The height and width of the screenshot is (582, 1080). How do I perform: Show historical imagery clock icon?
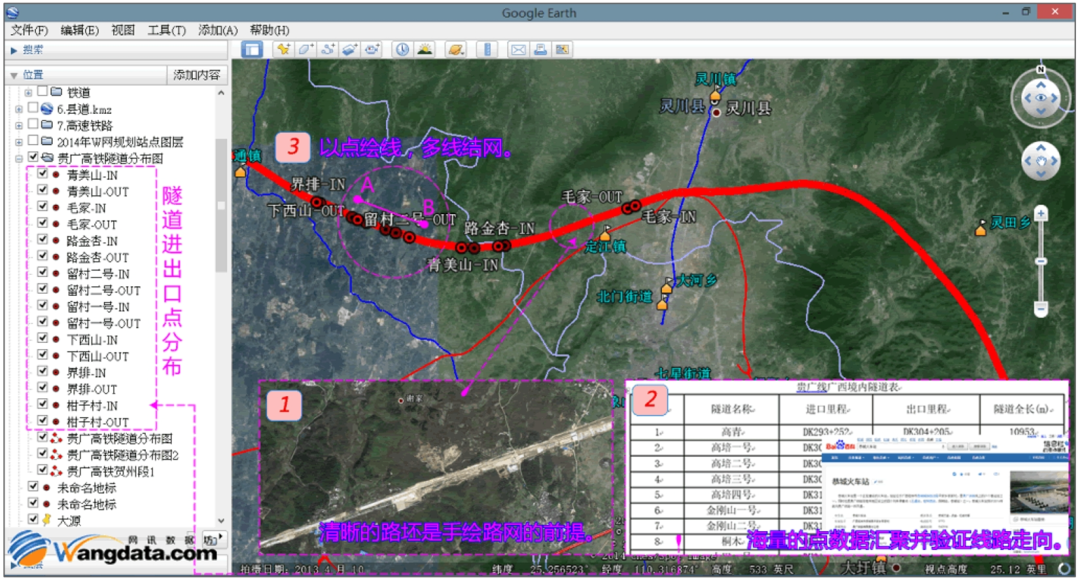(402, 50)
